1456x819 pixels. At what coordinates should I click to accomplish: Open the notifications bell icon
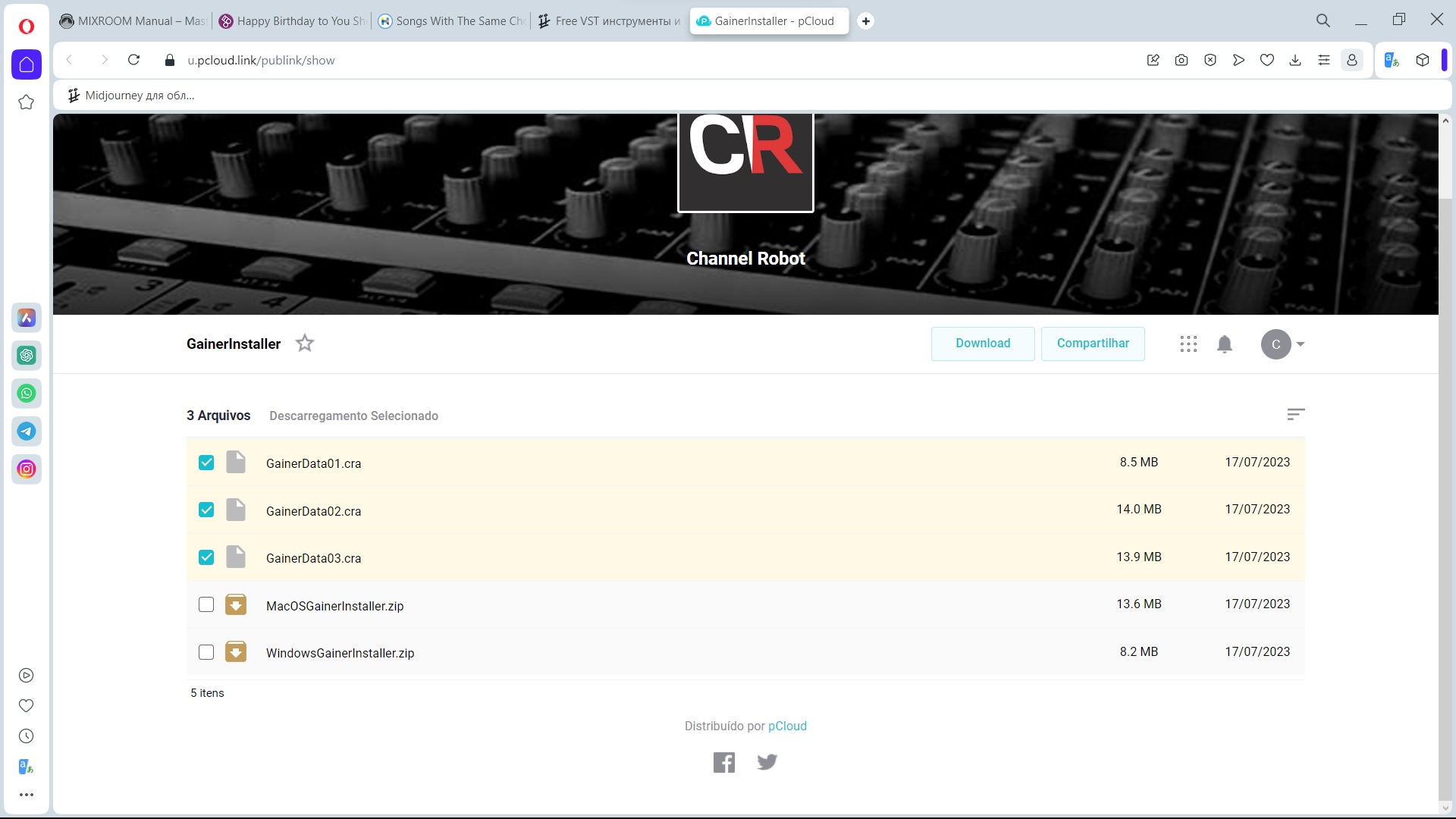pos(1224,344)
